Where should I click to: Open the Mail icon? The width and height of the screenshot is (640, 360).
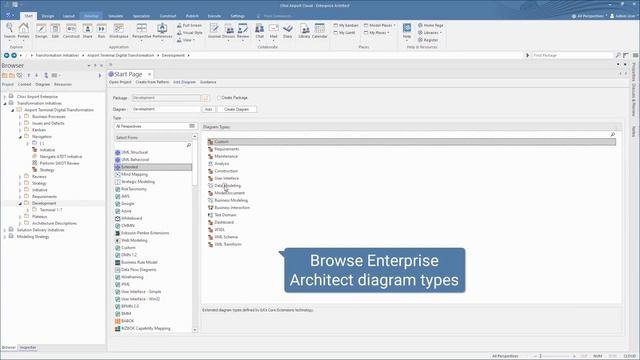[273, 31]
